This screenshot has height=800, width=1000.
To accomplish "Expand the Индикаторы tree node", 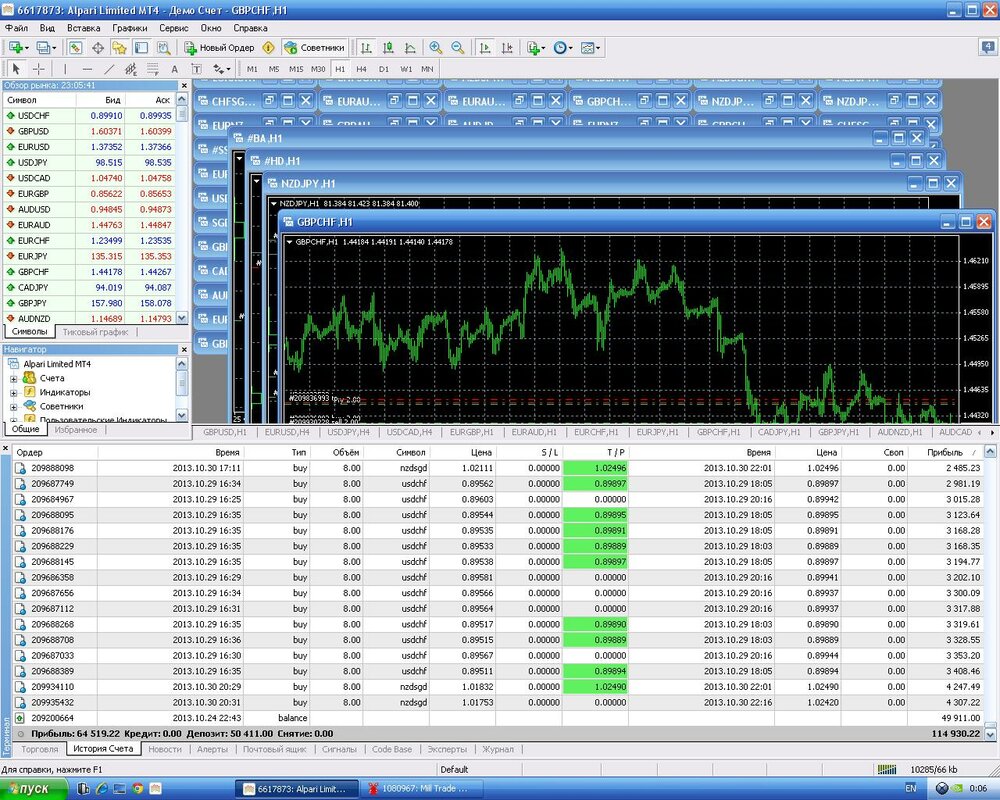I will [14, 392].
